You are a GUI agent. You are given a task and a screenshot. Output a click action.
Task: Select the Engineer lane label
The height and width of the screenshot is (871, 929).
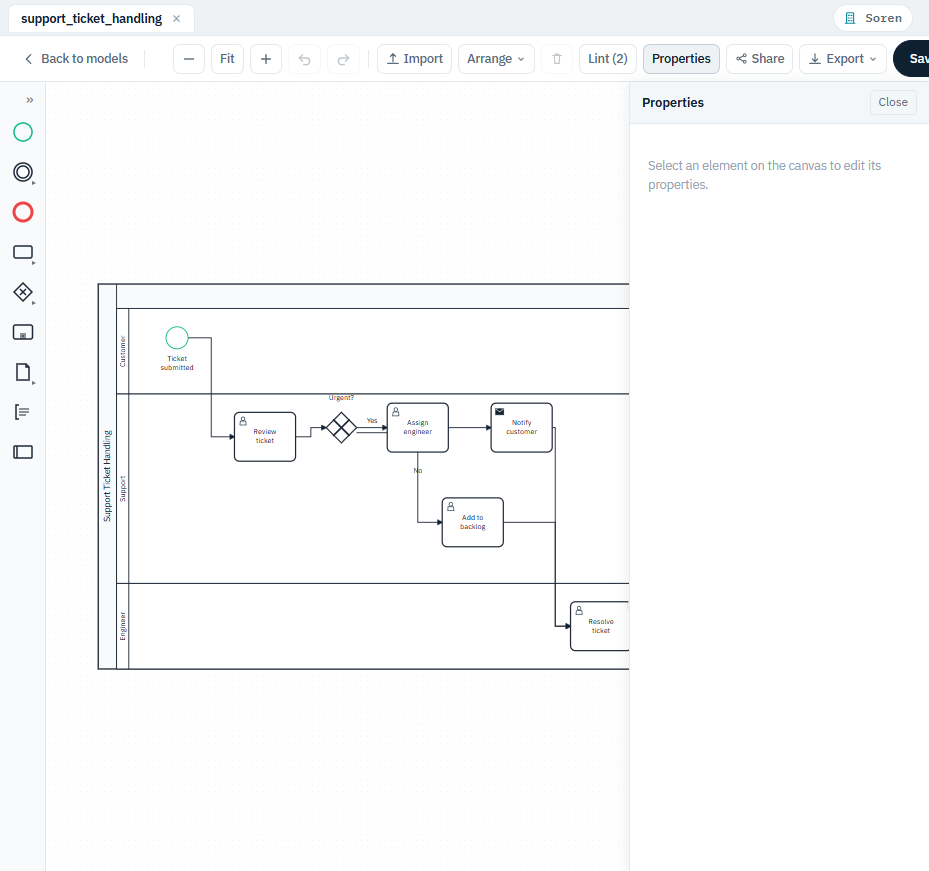click(x=123, y=626)
